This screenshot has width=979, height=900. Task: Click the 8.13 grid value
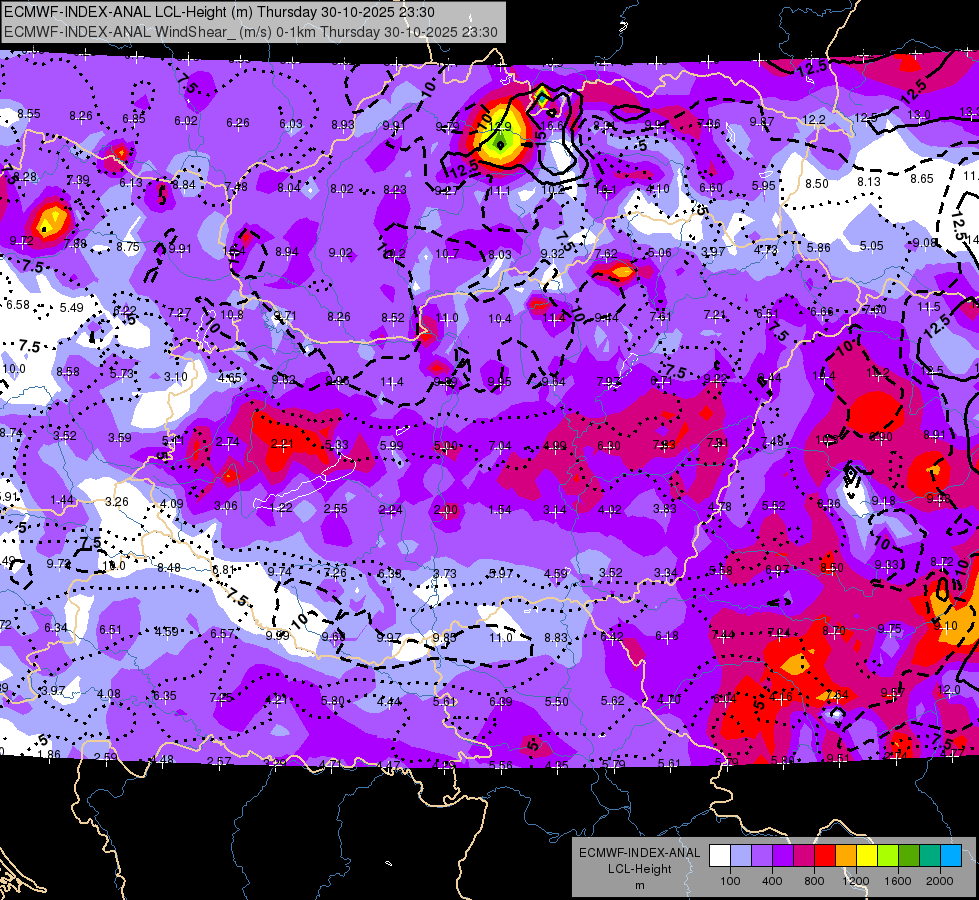point(868,182)
